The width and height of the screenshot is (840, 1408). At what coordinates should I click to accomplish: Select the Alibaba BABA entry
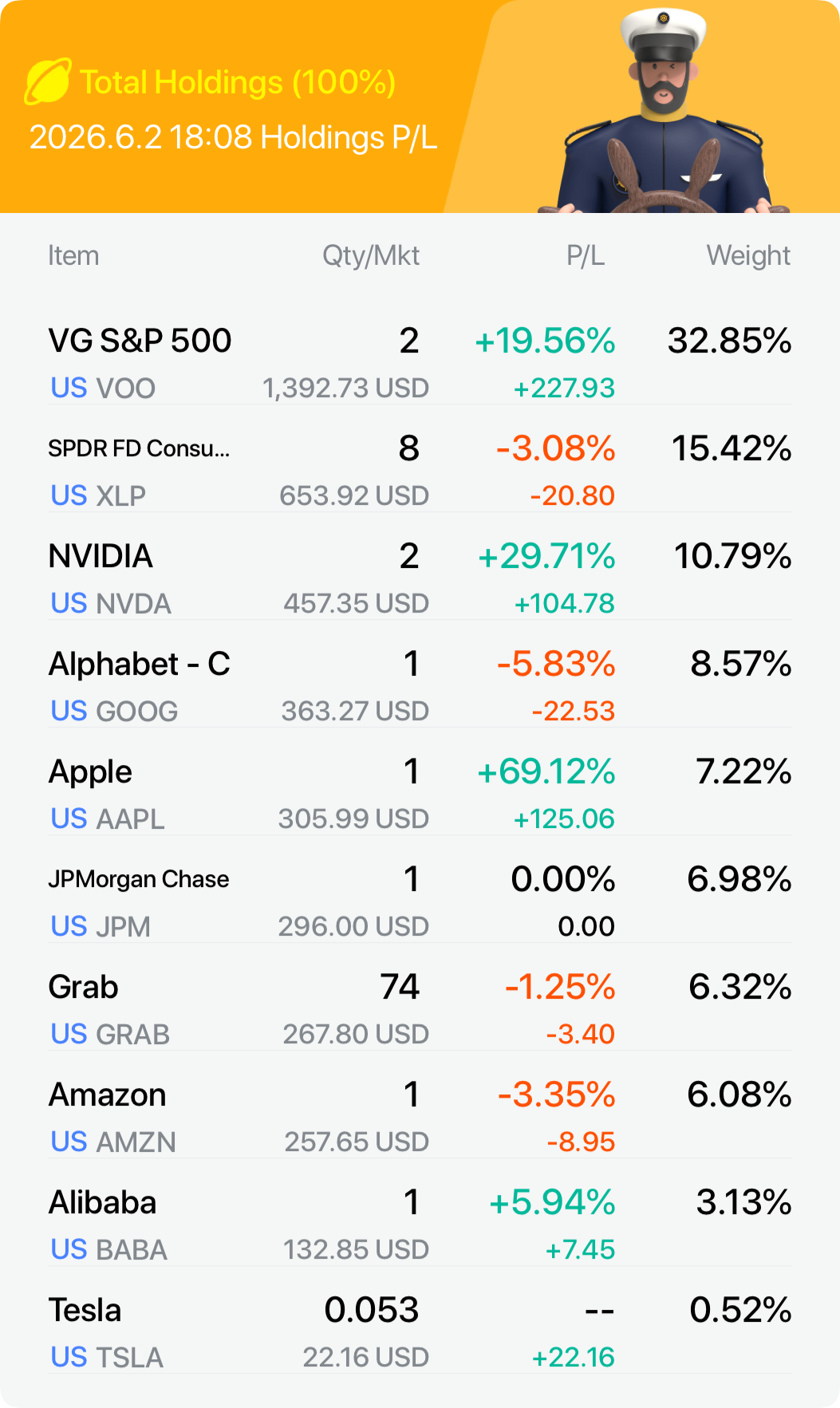click(x=420, y=1225)
